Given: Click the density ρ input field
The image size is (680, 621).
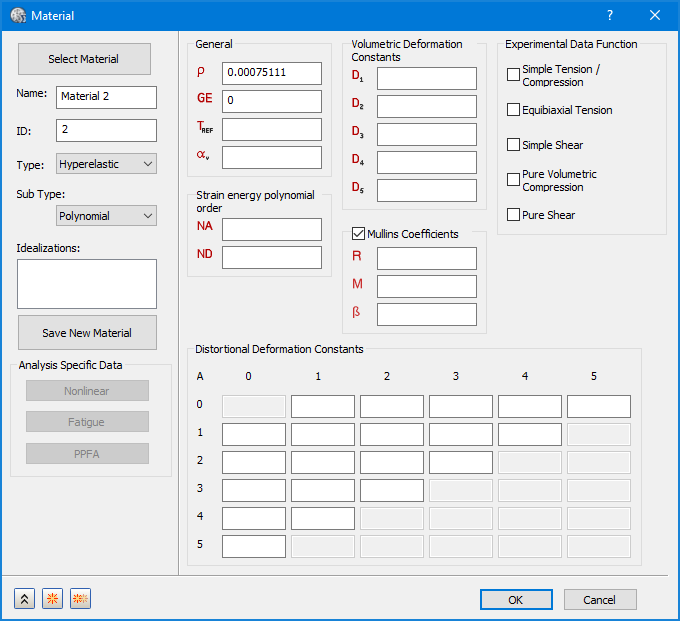Looking at the screenshot, I should 272,73.
